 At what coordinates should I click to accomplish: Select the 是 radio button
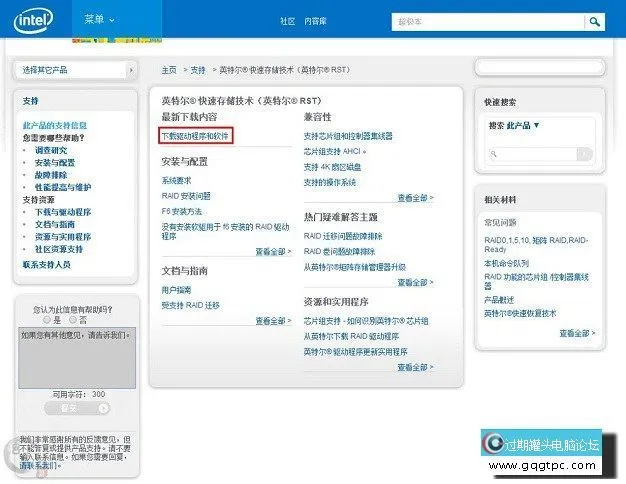coord(46,320)
